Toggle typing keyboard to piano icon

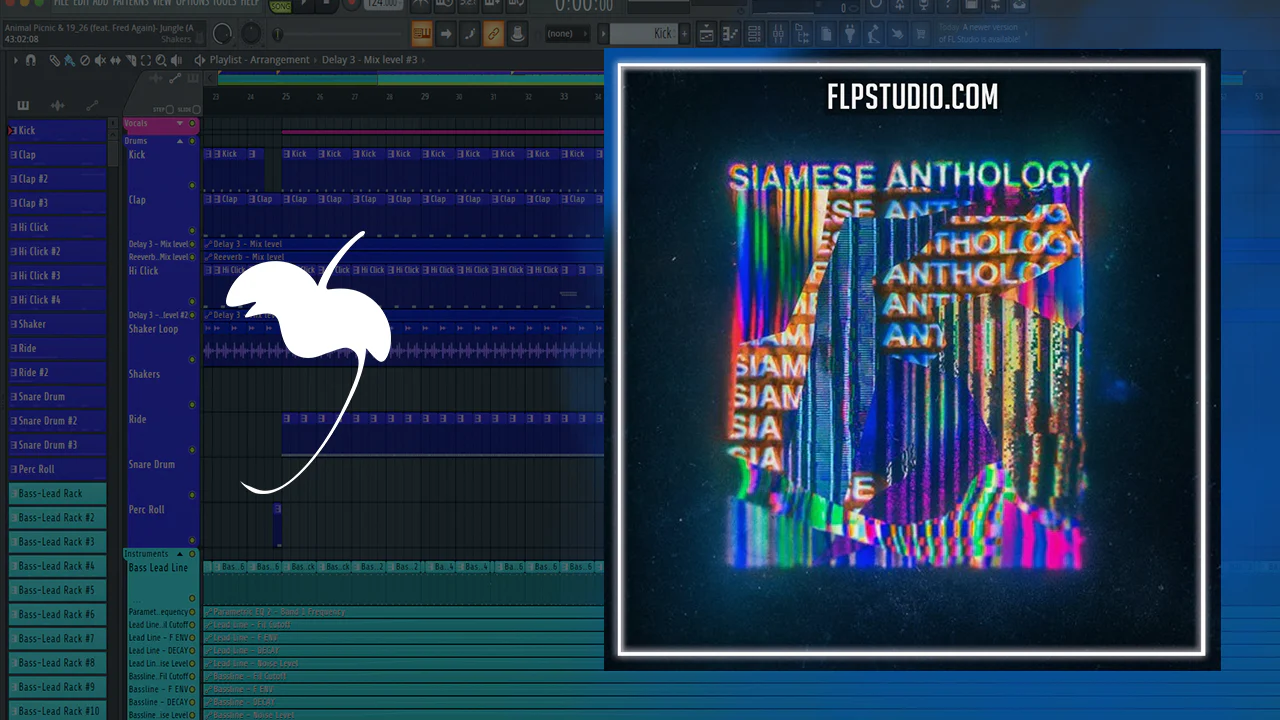[x=422, y=34]
